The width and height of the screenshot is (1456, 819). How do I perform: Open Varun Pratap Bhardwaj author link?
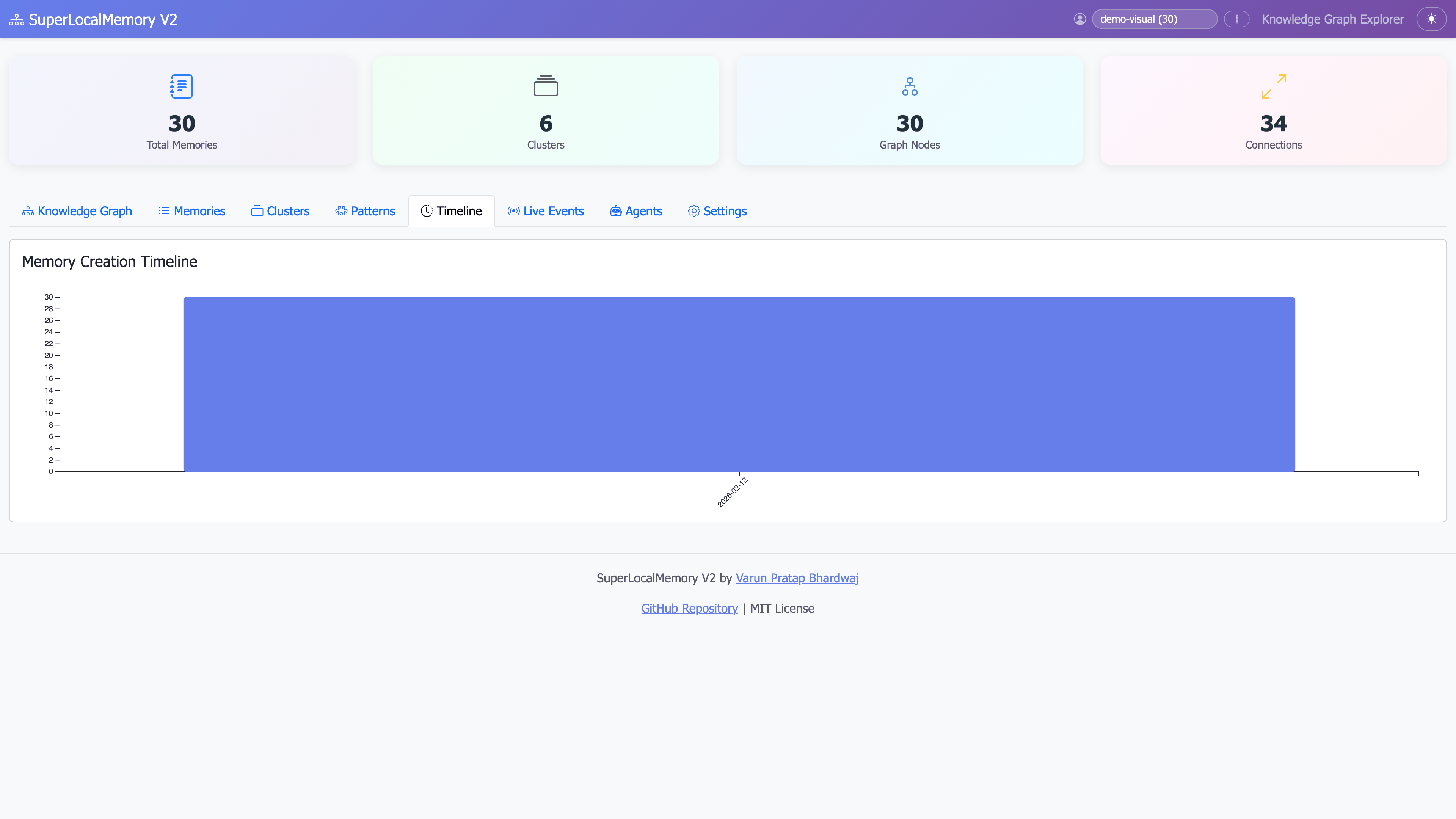pos(797,578)
